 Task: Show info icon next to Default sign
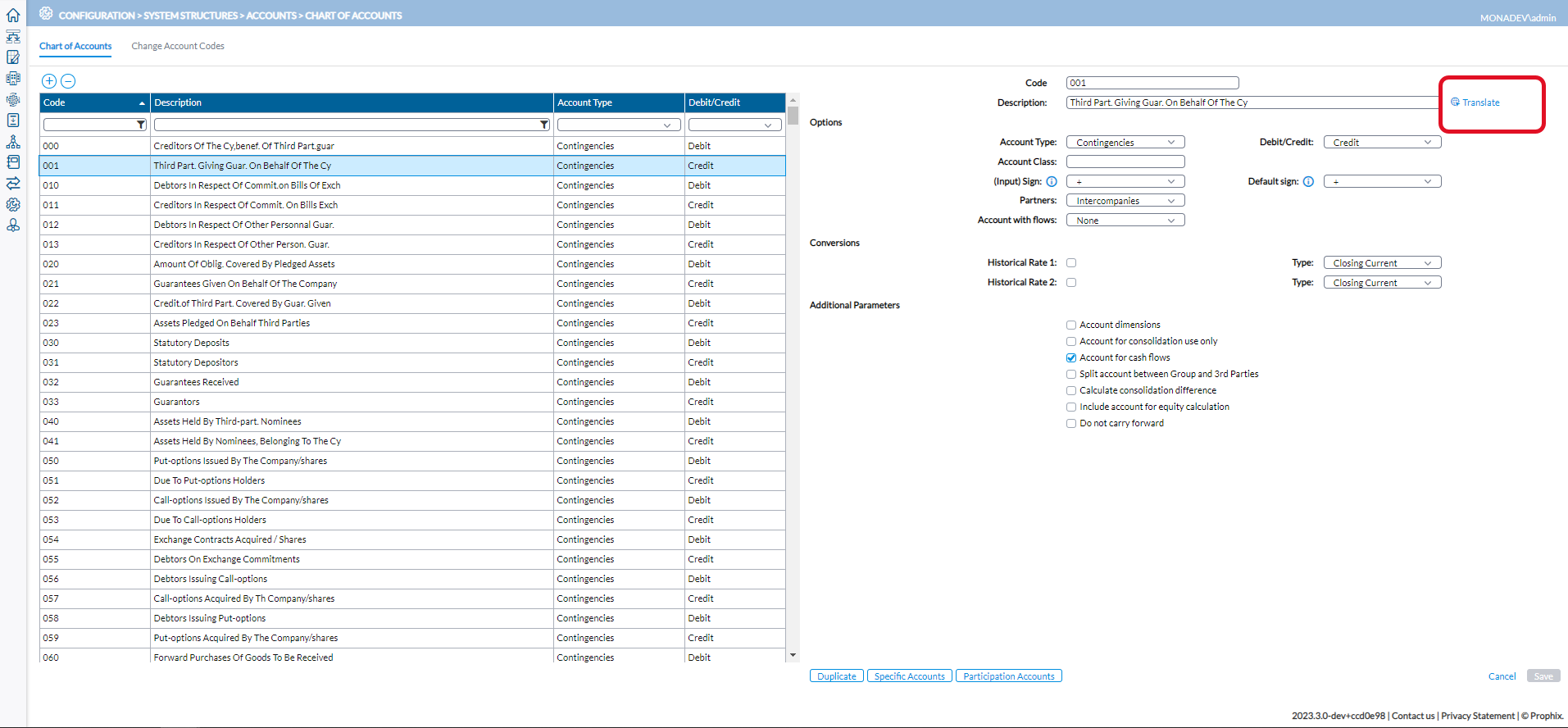point(1308,182)
